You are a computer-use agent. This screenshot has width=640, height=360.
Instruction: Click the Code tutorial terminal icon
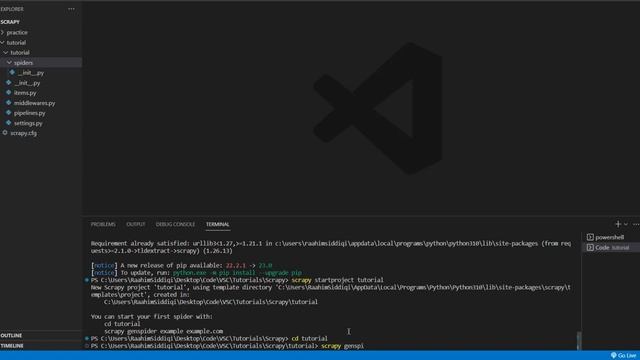(x=590, y=247)
